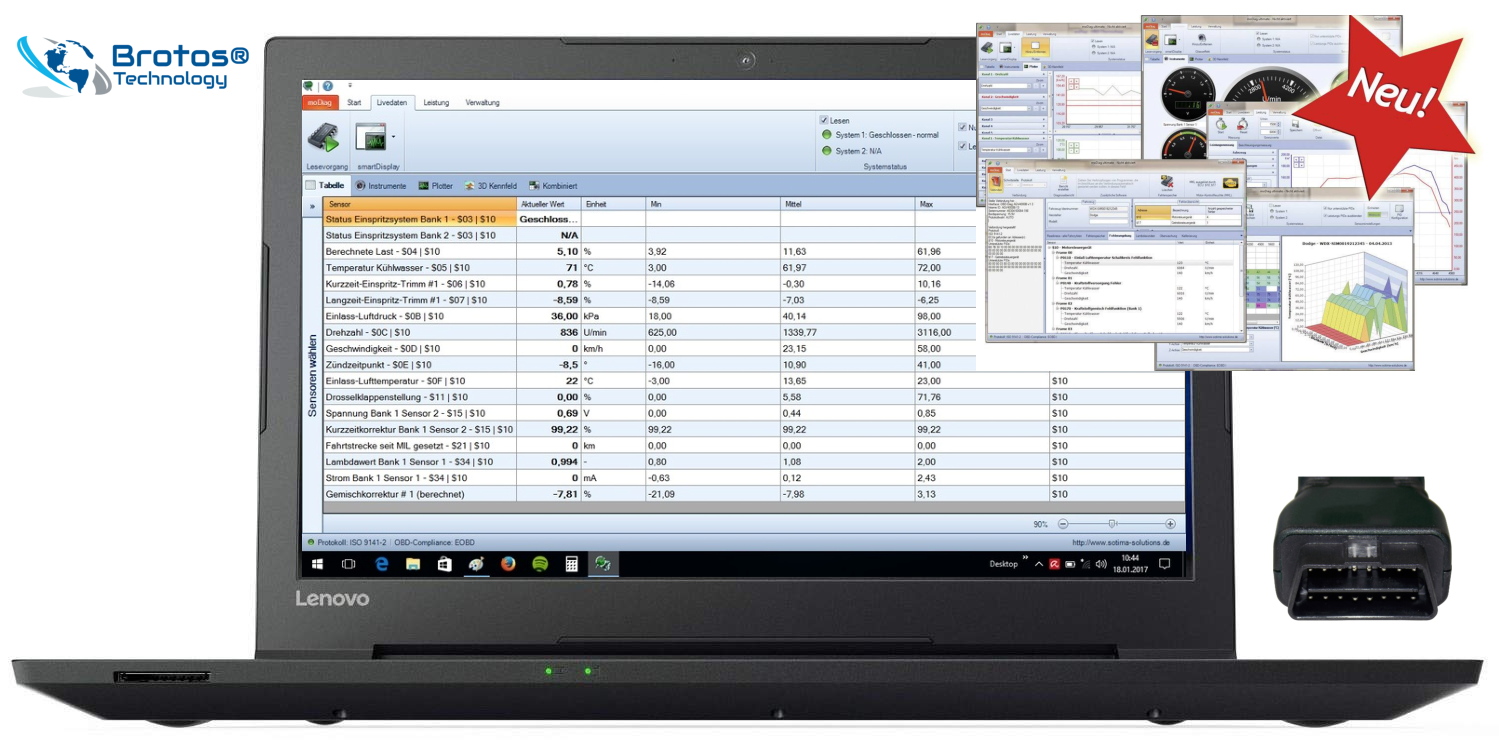Click the zoom-out minus button
The height and width of the screenshot is (745, 1499).
(1063, 524)
